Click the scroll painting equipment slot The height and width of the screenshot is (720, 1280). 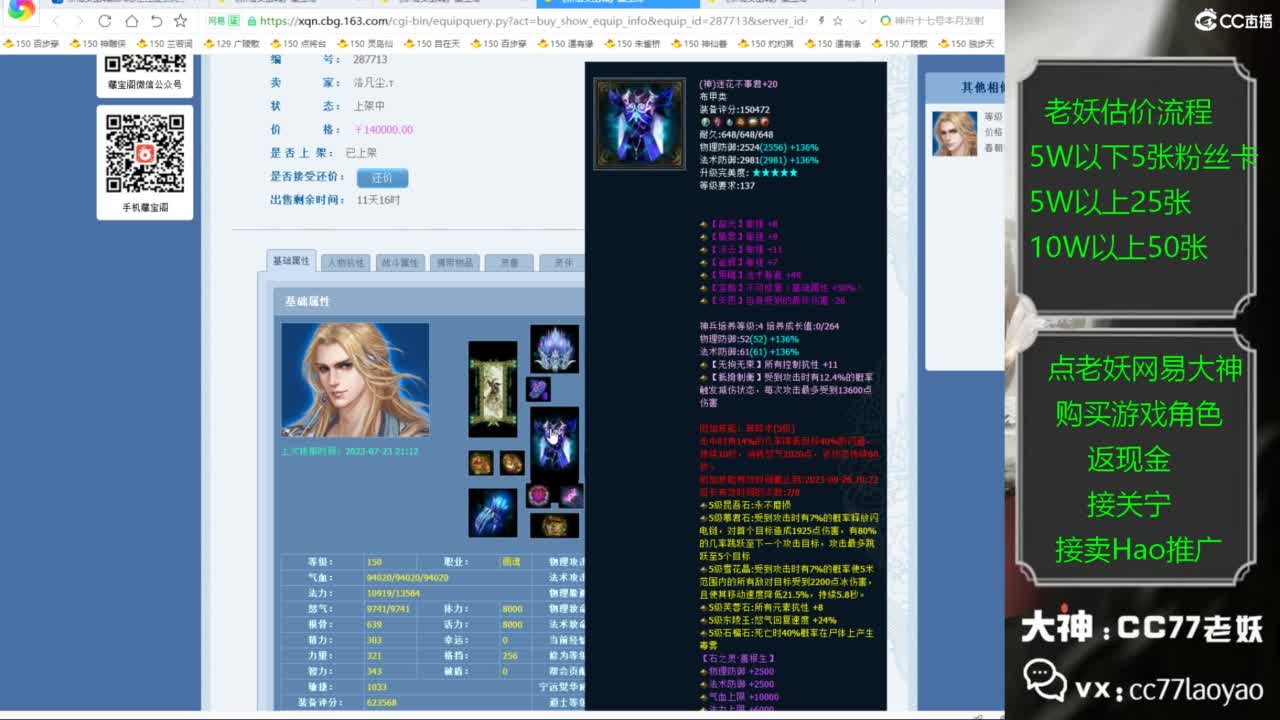(493, 389)
